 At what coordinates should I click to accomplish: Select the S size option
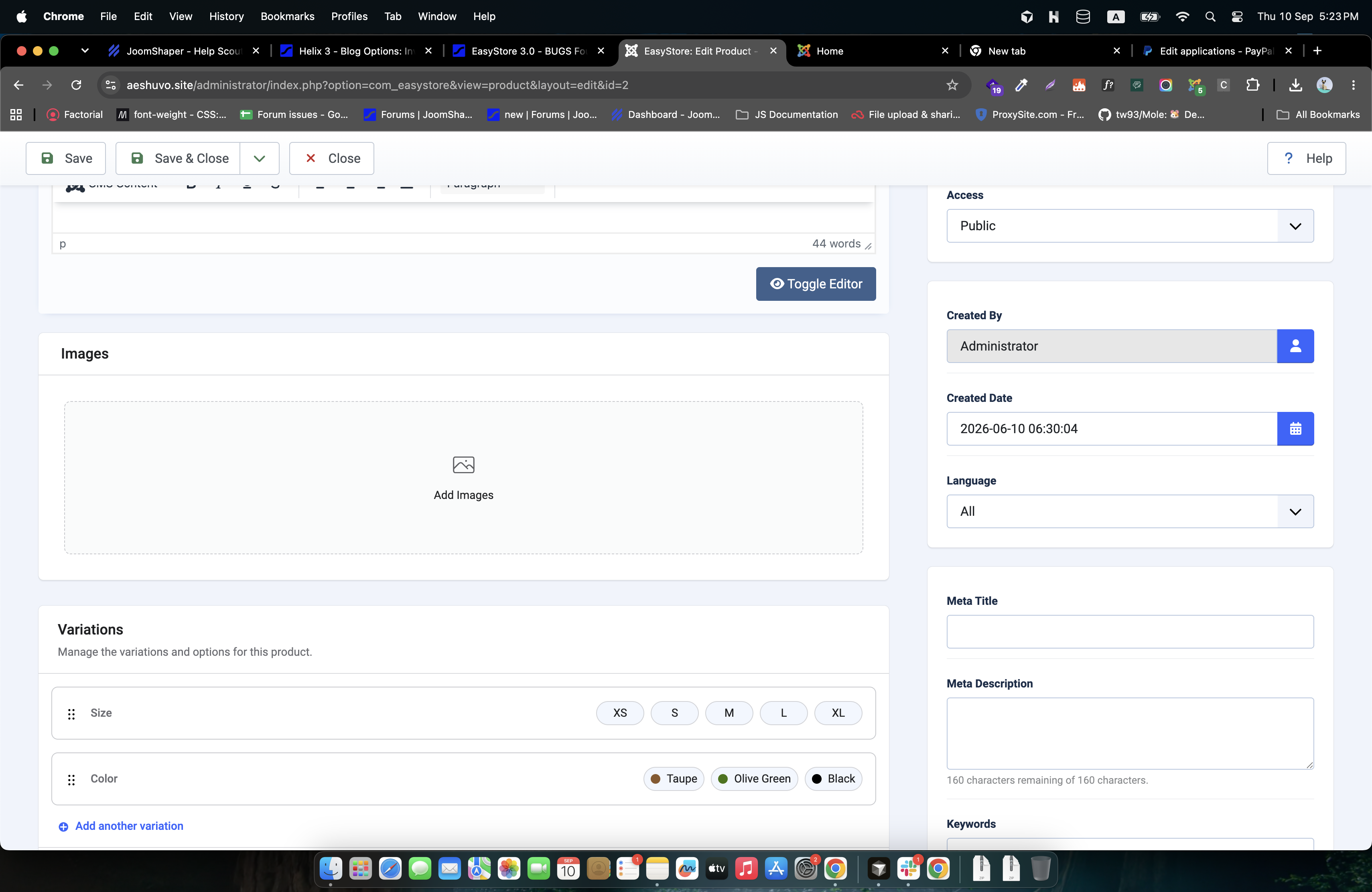click(x=674, y=713)
